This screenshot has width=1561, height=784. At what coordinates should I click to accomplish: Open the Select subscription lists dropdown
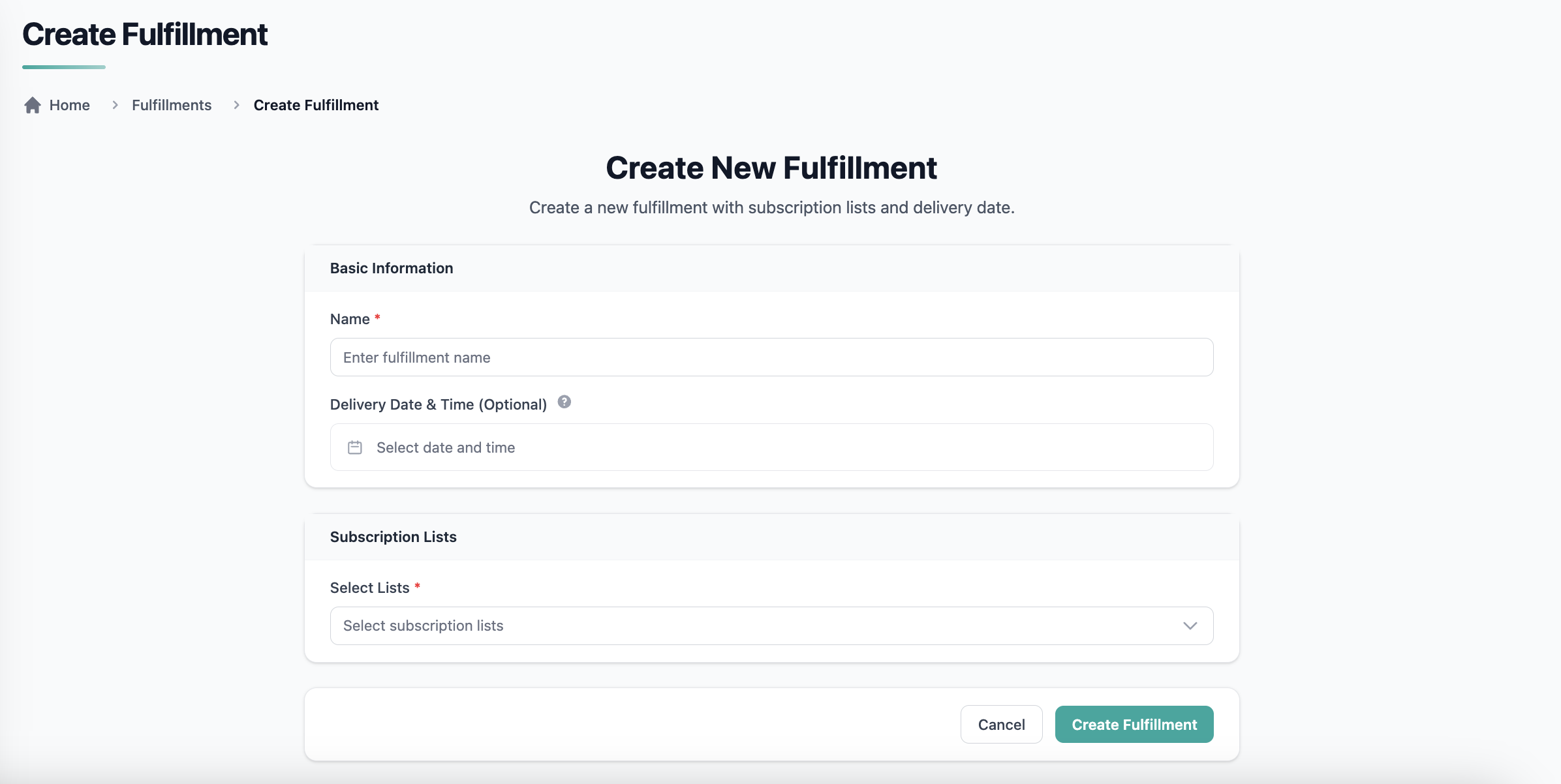757,626
